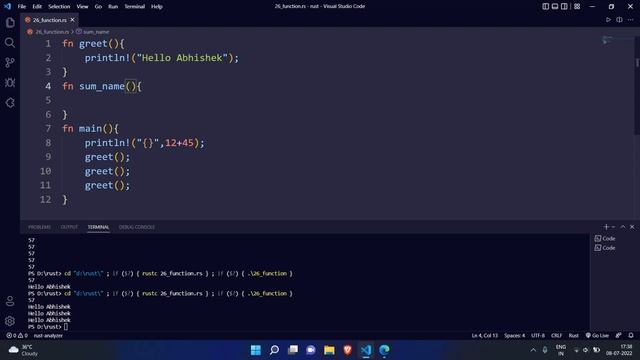Click 'fn main(){' on line 7
Screen dimensions: 640x360
pos(90,129)
